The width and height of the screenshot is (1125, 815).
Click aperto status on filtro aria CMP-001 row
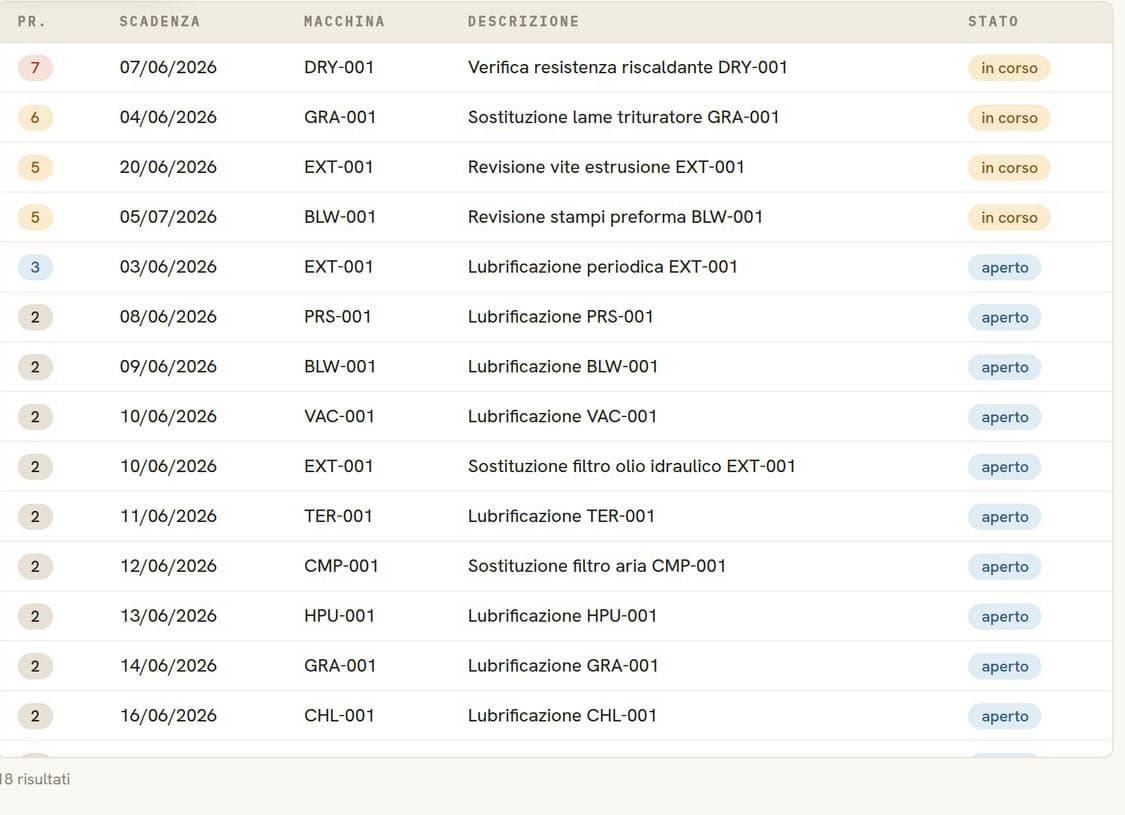pyautogui.click(x=1004, y=567)
